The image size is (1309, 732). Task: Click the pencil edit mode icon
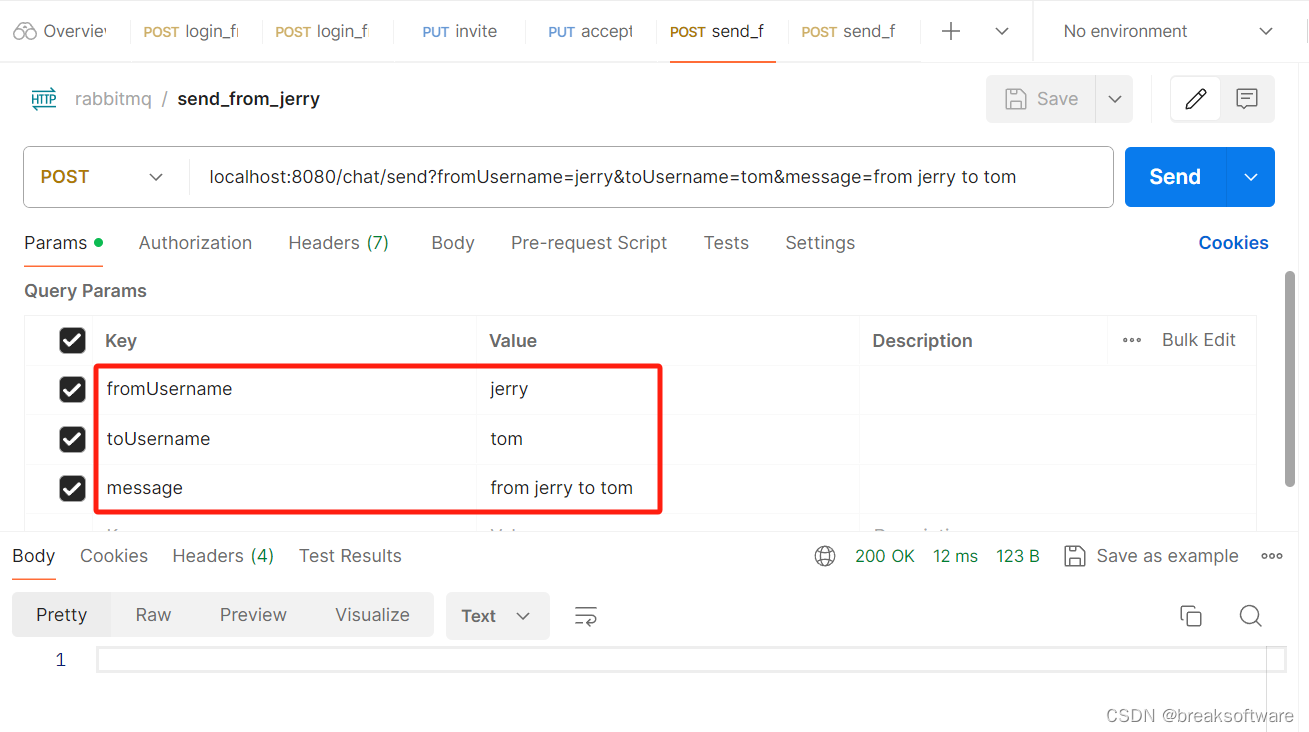[x=1195, y=99]
